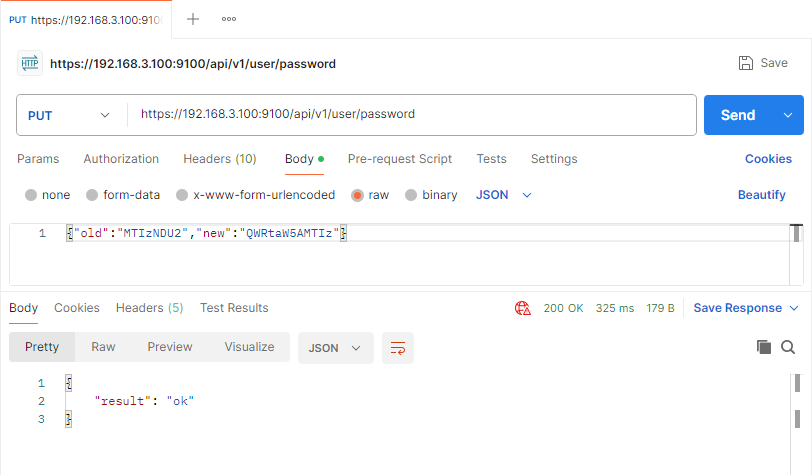Copy response body with copy icon
This screenshot has width=812, height=475.
click(x=764, y=347)
